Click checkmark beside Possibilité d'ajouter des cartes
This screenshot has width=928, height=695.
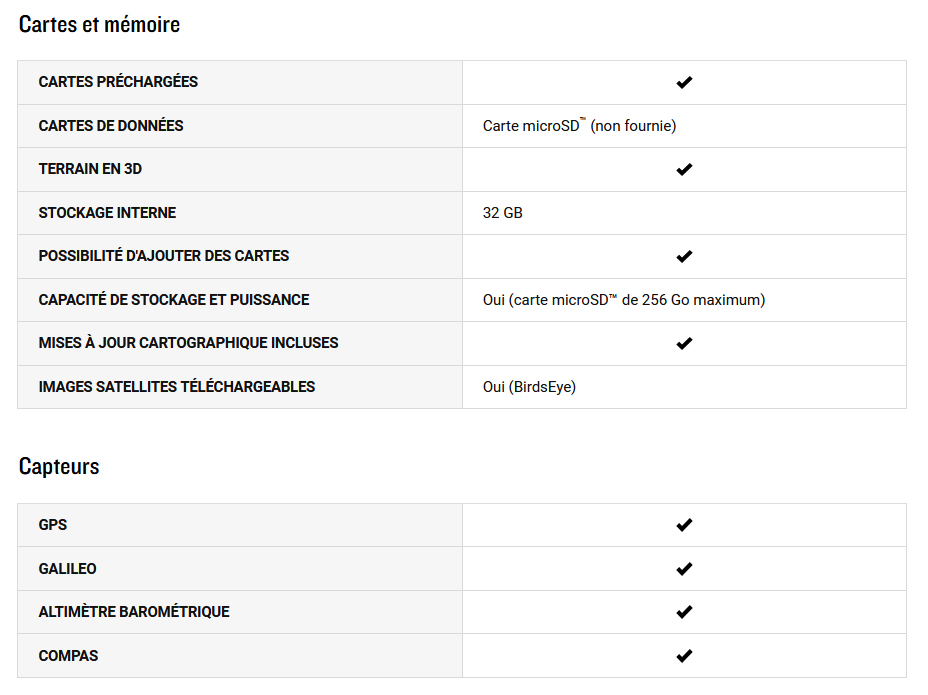click(x=684, y=256)
